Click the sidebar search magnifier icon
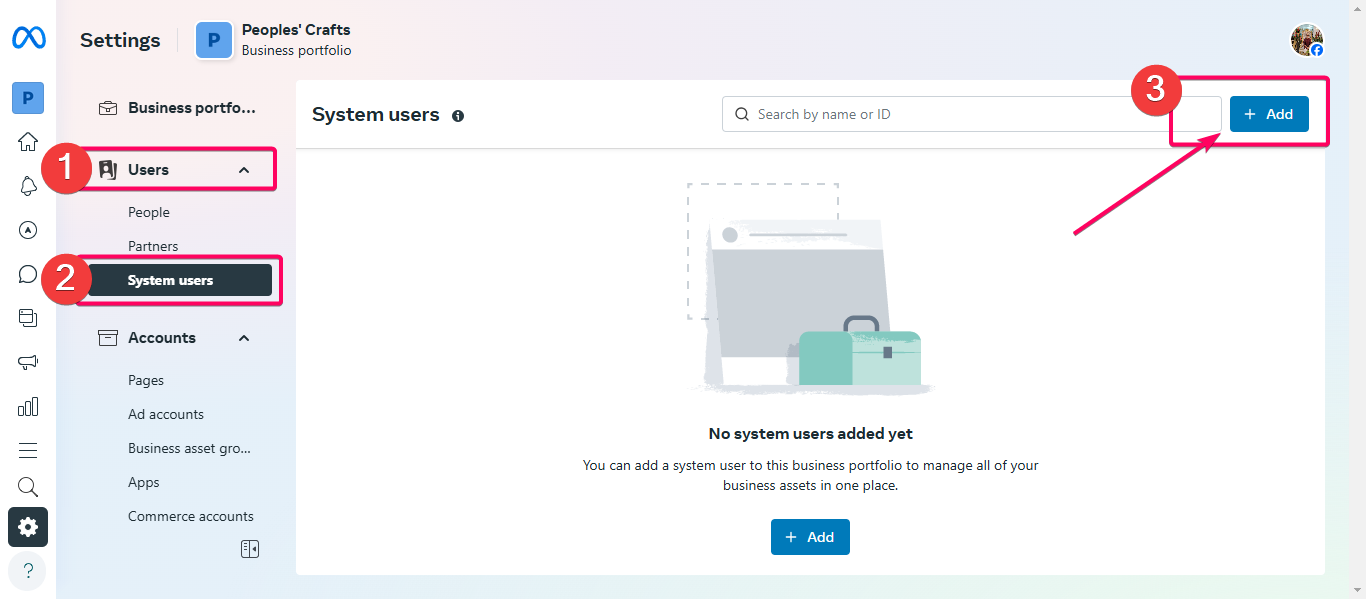The image size is (1366, 599). pyautogui.click(x=28, y=487)
